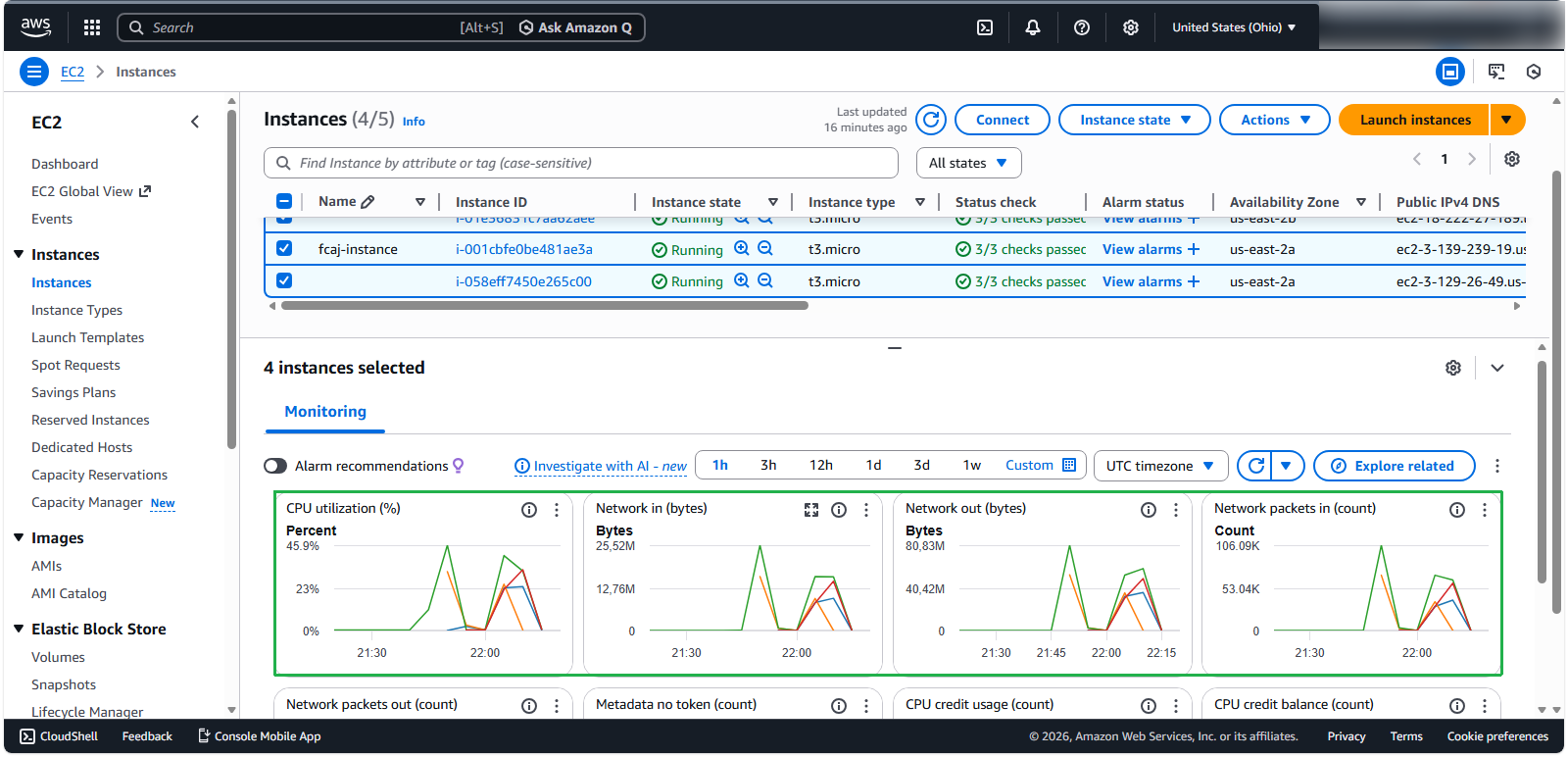
Task: Click Explore related button
Action: click(x=1395, y=466)
